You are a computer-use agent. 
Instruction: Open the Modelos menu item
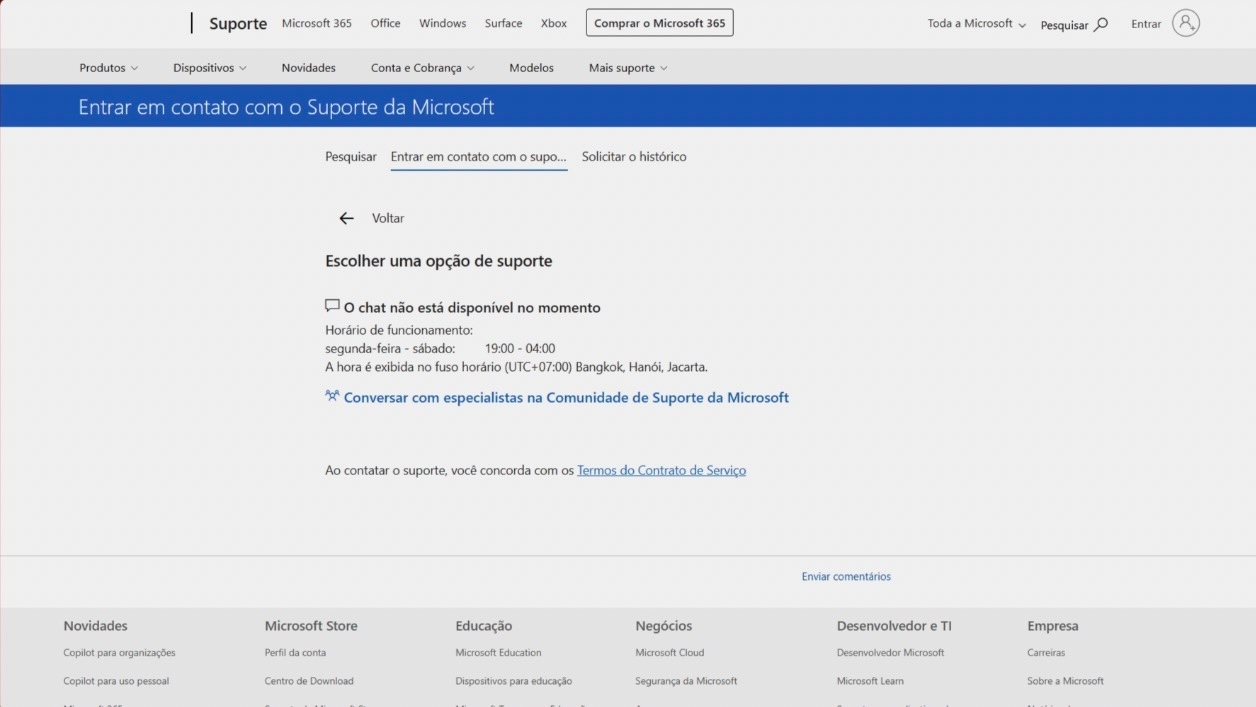pos(531,68)
